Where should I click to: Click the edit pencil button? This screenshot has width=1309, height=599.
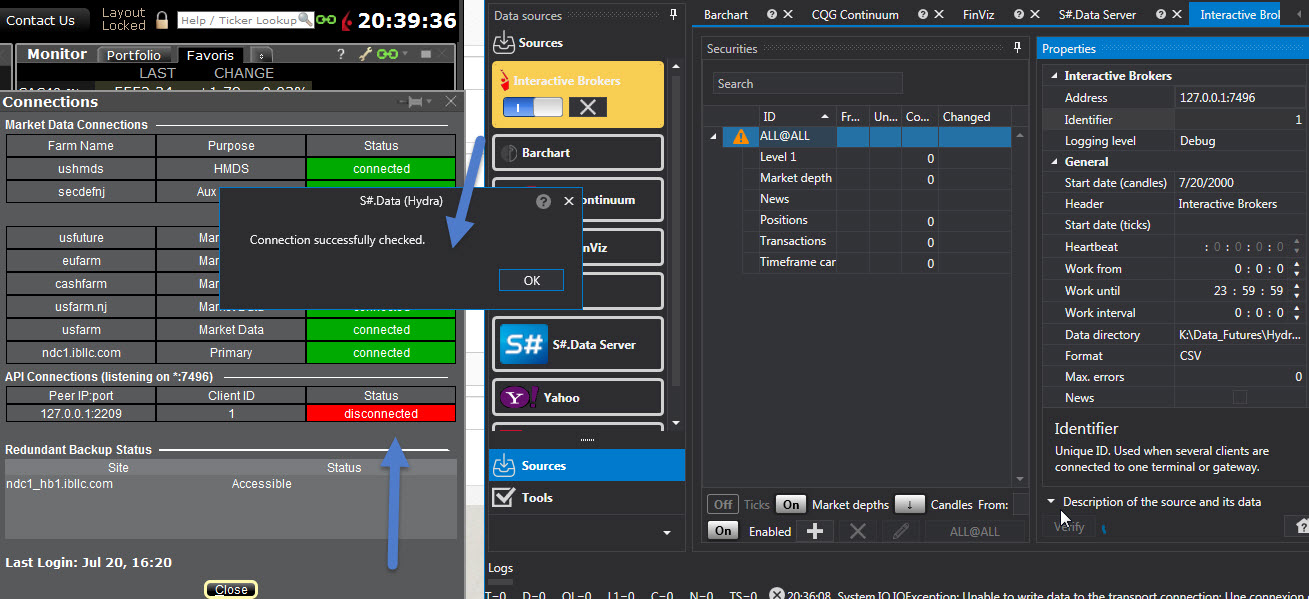[x=901, y=531]
